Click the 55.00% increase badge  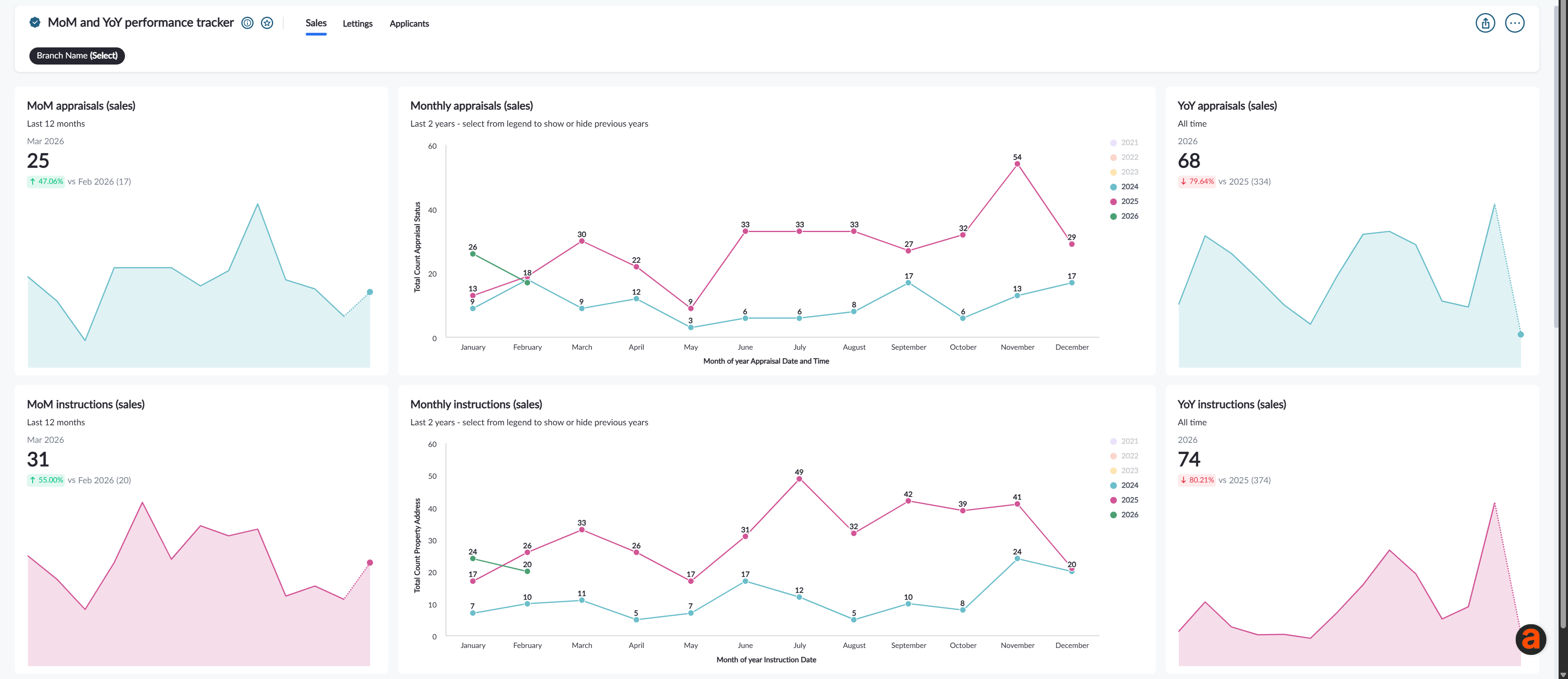click(x=46, y=480)
